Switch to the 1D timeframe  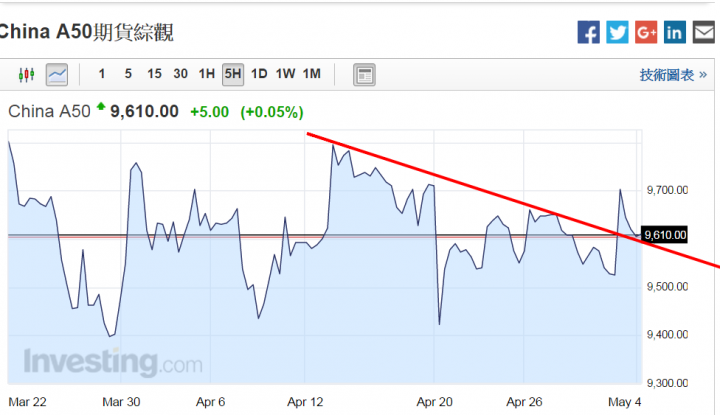click(x=259, y=74)
